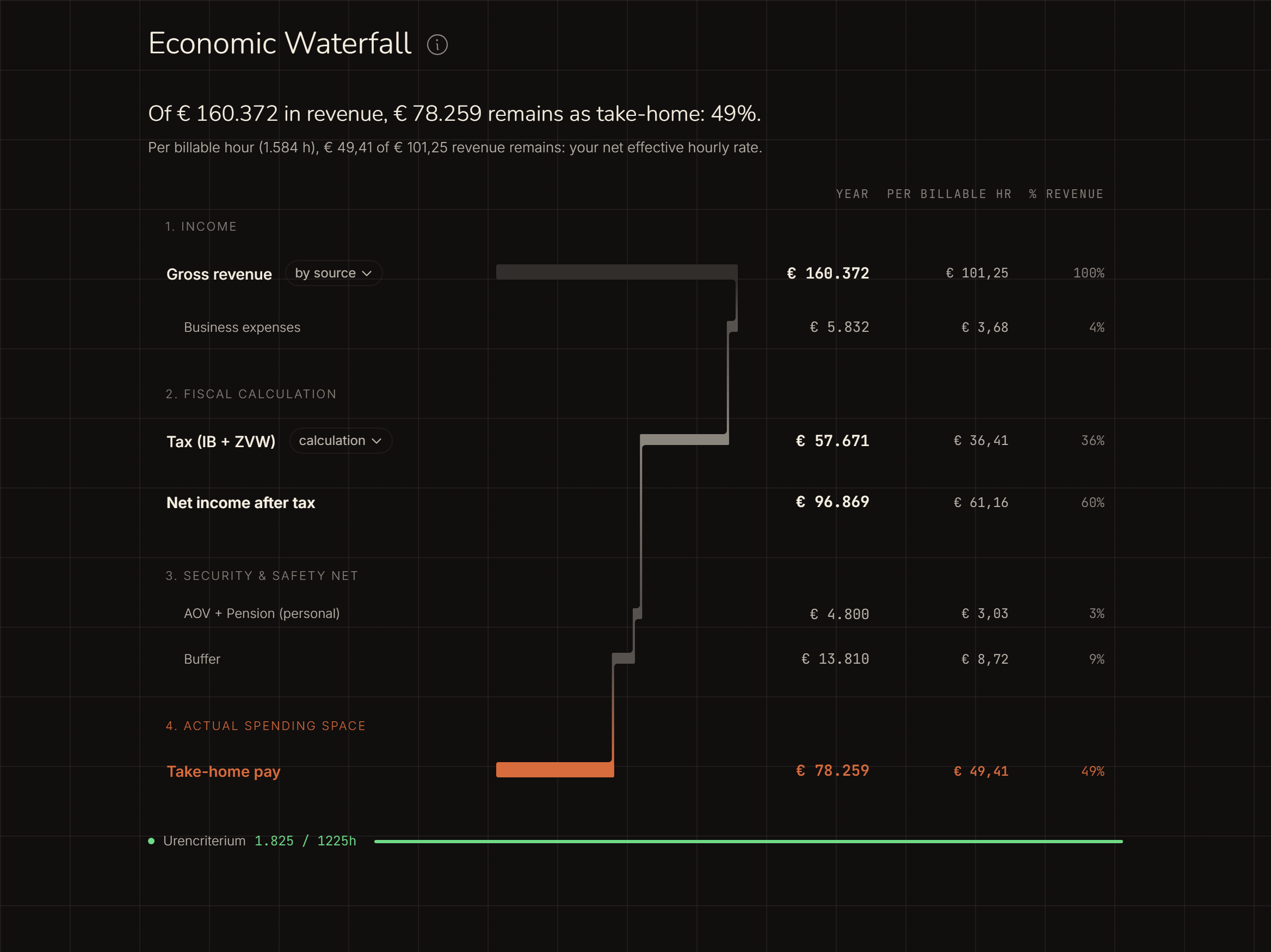Click the '€ 4.800' AOV amount
Image resolution: width=1271 pixels, height=952 pixels.
839,614
